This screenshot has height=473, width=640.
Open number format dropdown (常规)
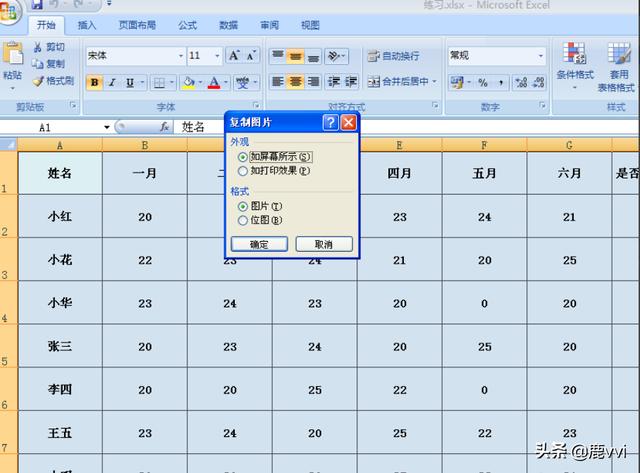[540, 56]
